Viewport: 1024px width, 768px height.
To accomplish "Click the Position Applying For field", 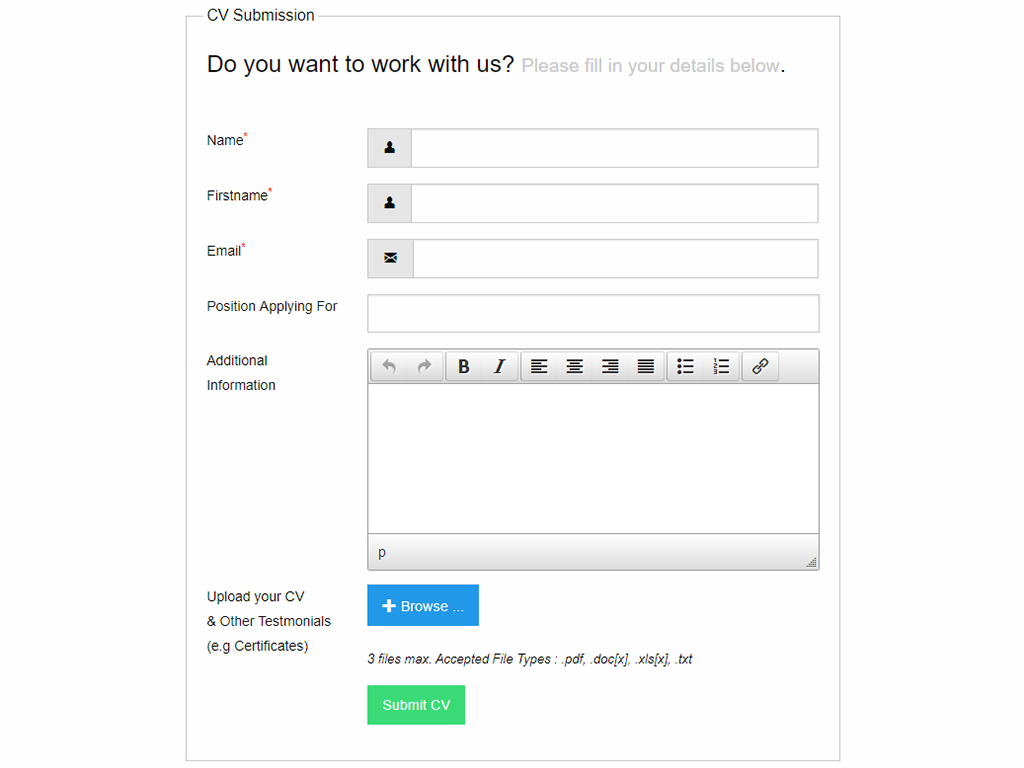I will [x=593, y=313].
